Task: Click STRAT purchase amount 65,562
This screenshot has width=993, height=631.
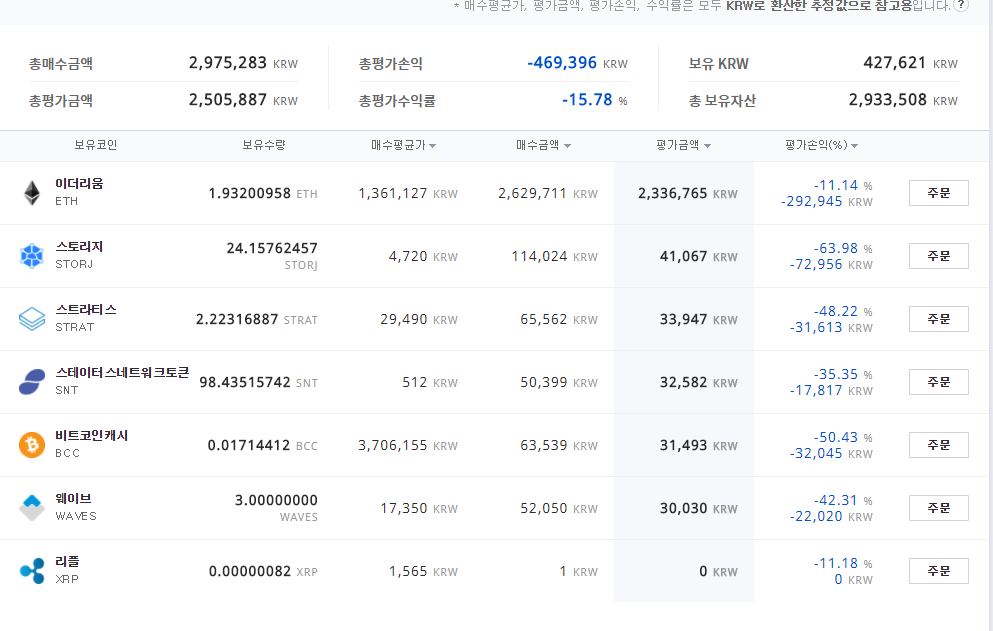Action: pyautogui.click(x=544, y=319)
